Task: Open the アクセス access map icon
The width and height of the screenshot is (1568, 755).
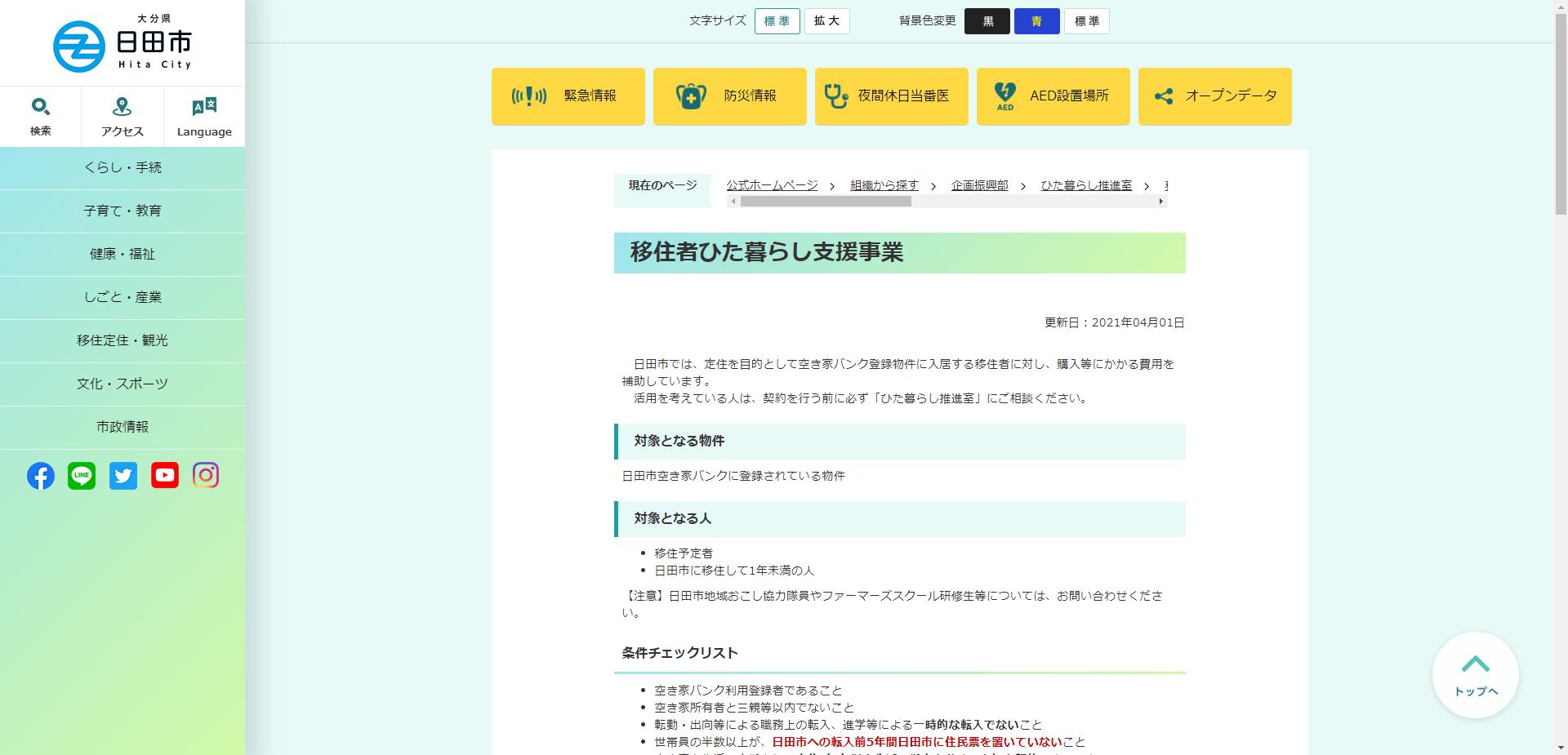Action: coord(121,114)
